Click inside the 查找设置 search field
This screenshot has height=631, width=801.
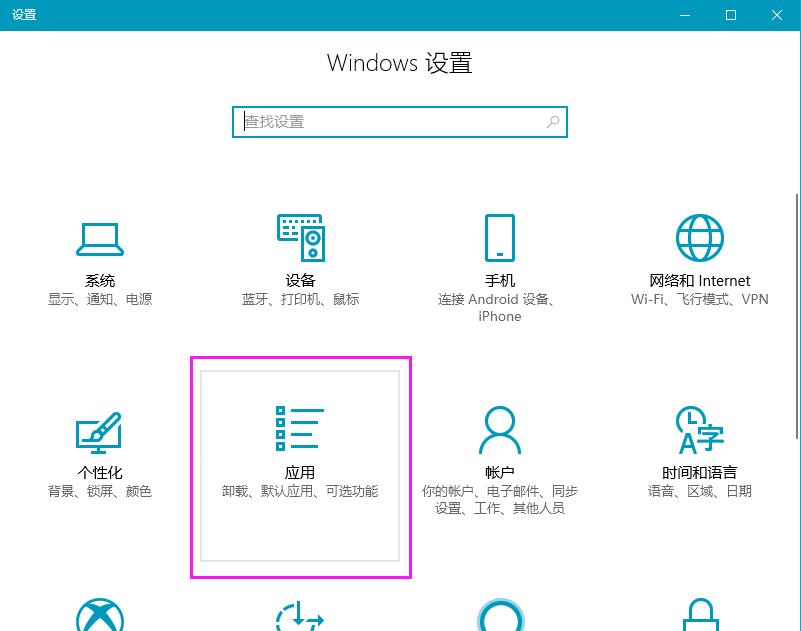point(380,121)
